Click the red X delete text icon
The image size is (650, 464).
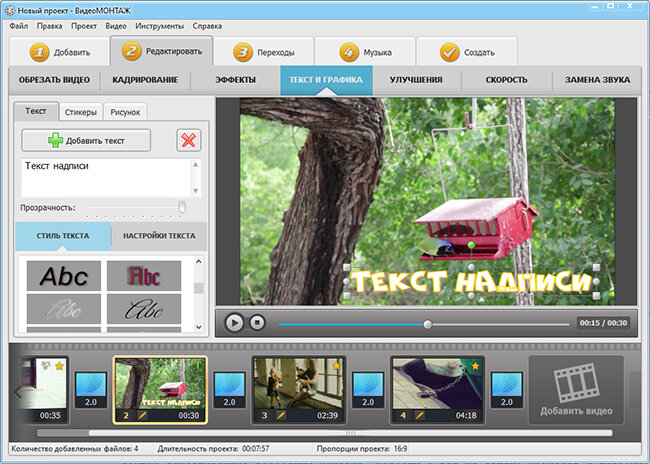tap(189, 140)
